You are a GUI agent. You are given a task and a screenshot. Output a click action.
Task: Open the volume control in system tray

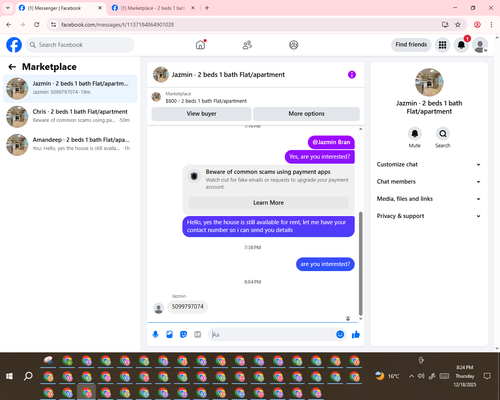421,376
